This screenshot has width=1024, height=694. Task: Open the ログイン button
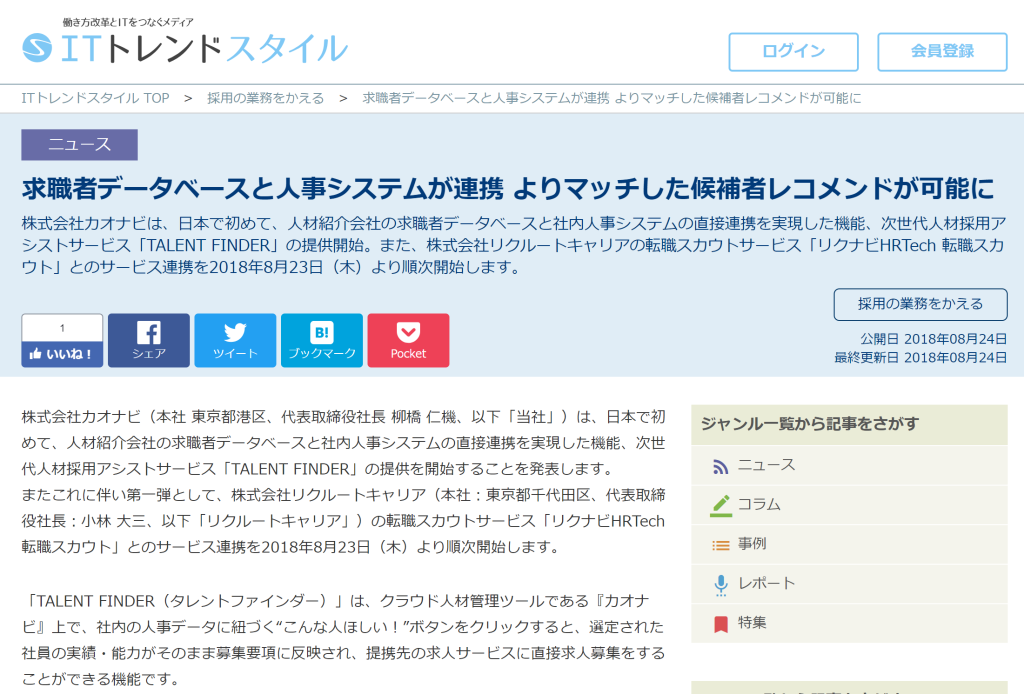point(793,52)
